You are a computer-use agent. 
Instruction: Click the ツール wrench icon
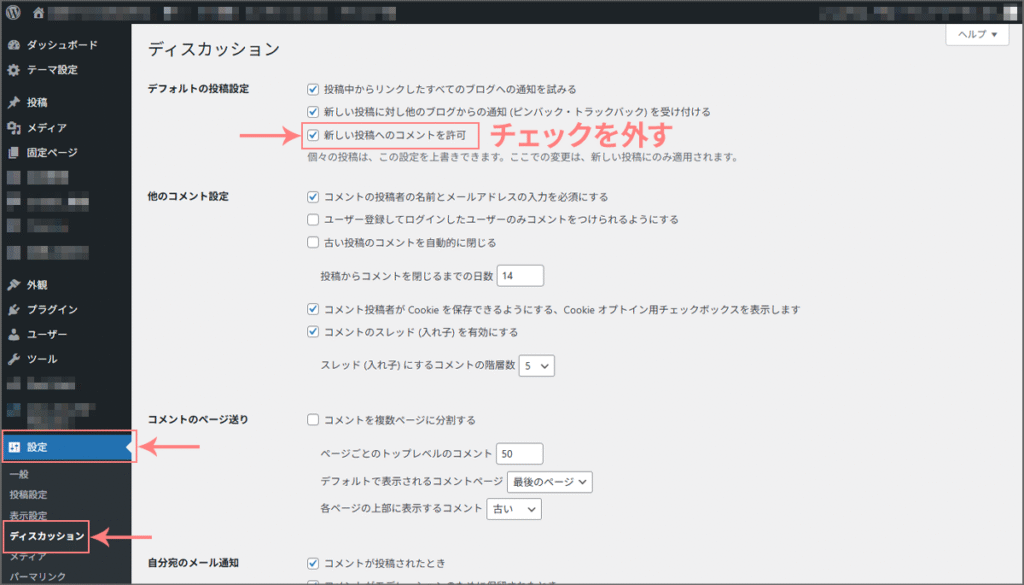(14, 359)
